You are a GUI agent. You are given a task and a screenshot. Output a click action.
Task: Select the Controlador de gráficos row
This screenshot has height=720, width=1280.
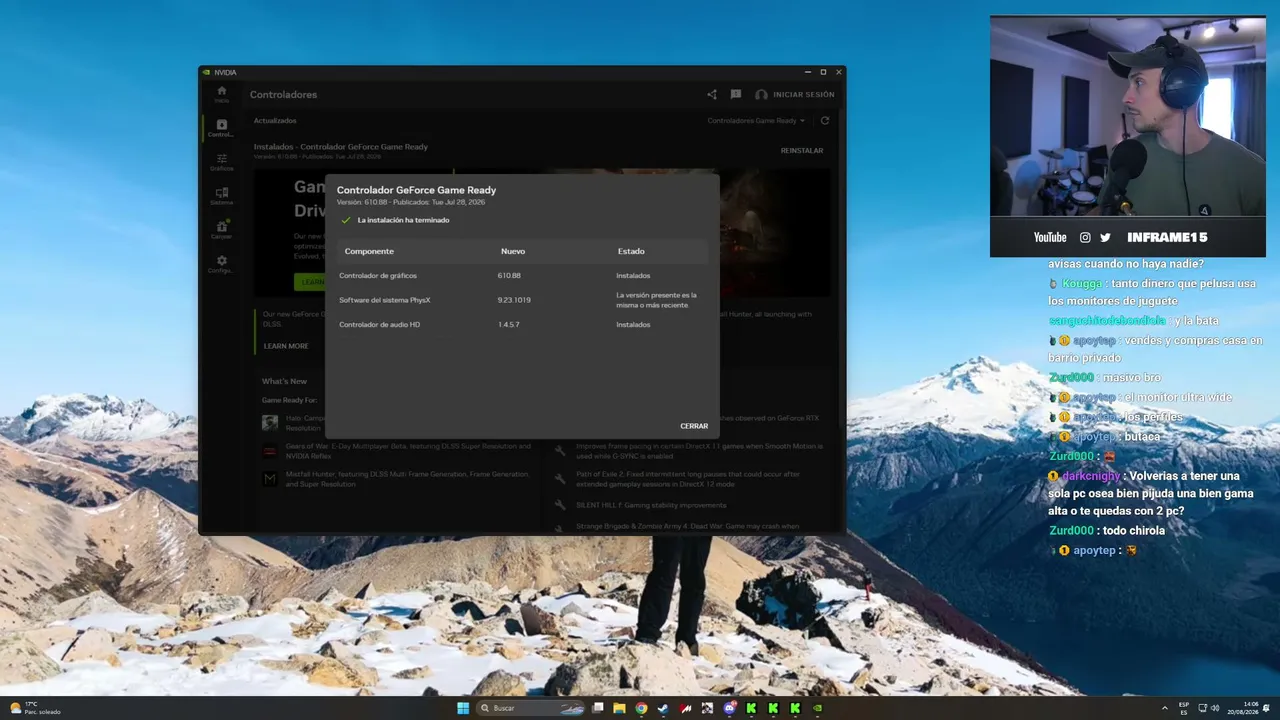pos(522,275)
